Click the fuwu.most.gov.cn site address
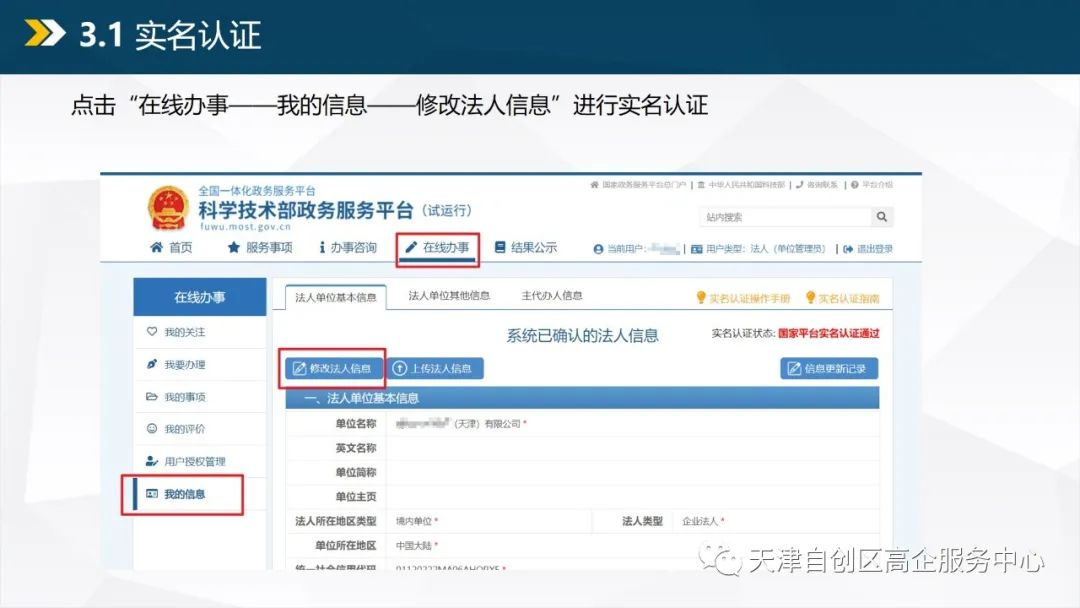 point(245,227)
